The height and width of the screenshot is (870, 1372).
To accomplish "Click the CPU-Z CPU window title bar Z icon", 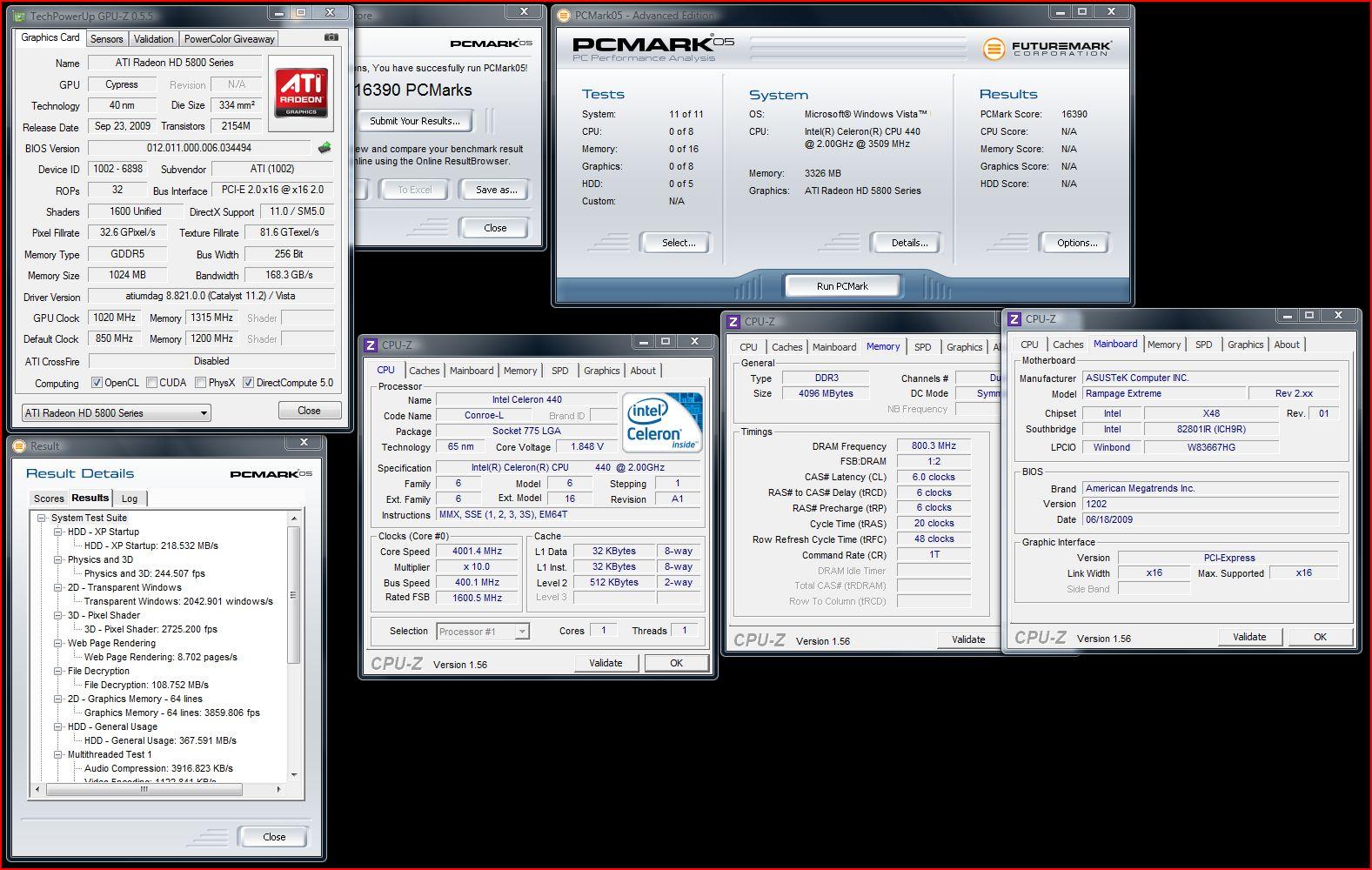I will pos(371,345).
